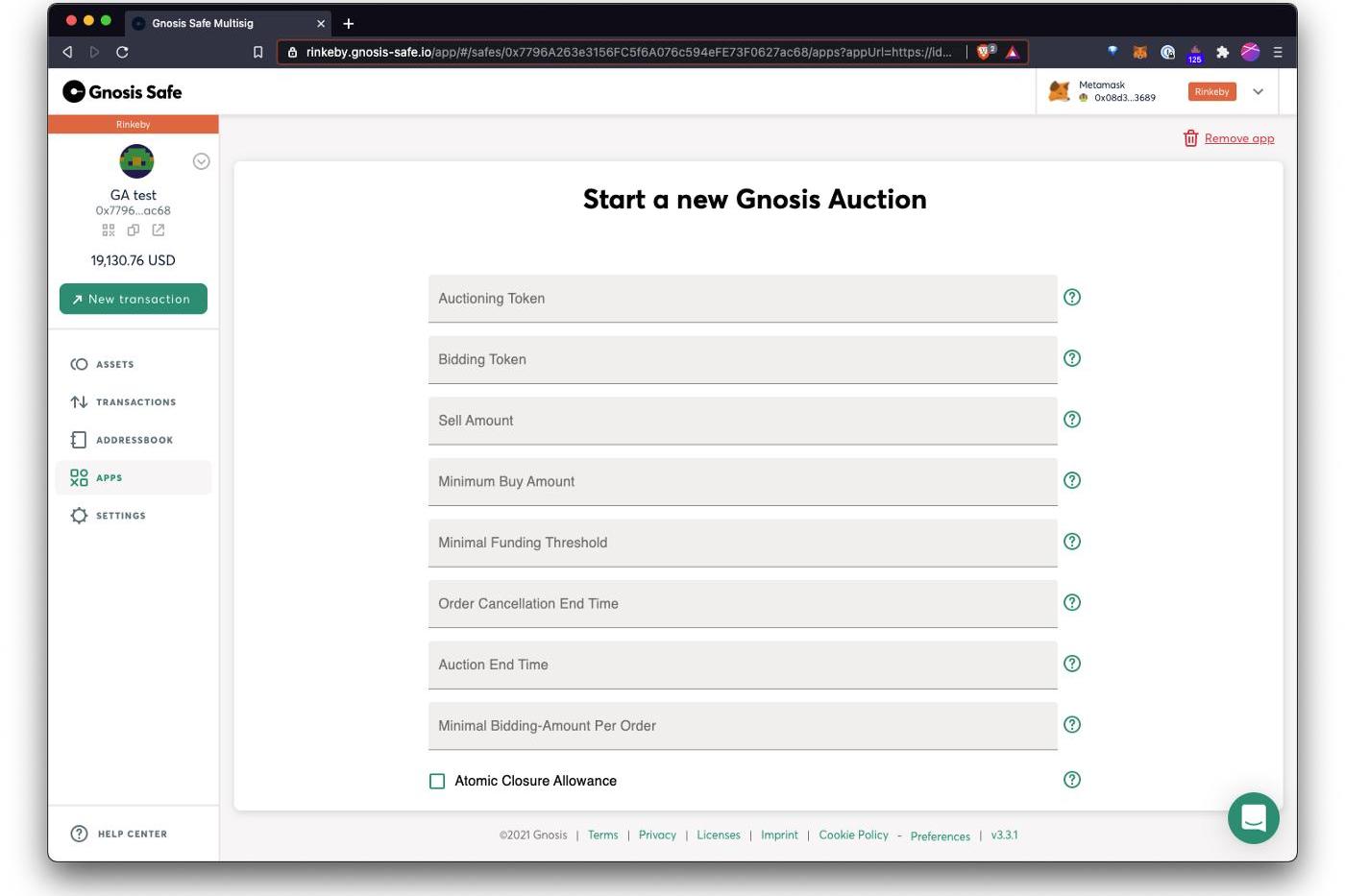Click the Minimum Buy Amount input field

(x=743, y=482)
